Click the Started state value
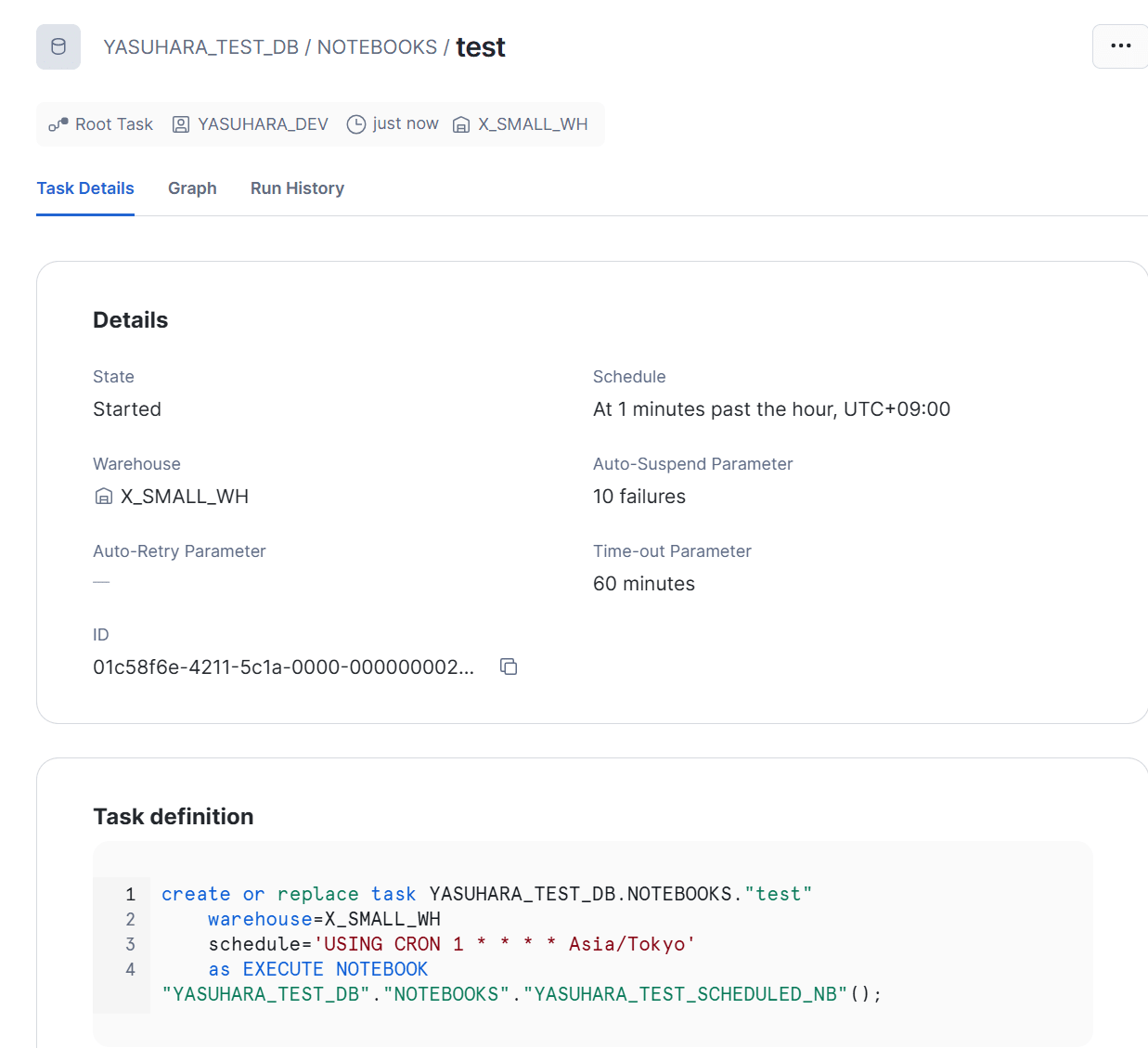The width and height of the screenshot is (1148, 1048). (127, 409)
